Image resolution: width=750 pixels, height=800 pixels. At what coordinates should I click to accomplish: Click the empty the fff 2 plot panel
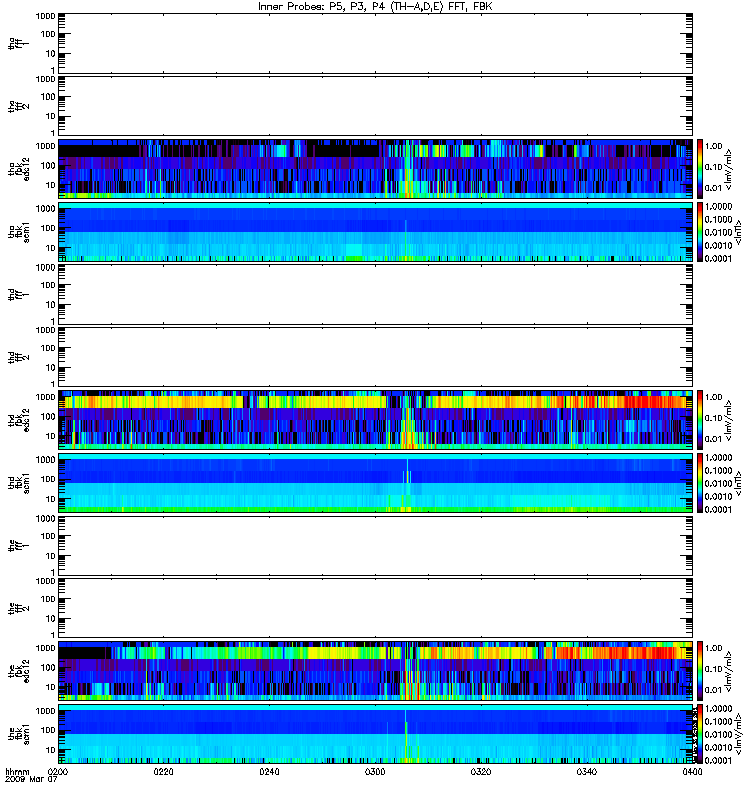click(376, 608)
